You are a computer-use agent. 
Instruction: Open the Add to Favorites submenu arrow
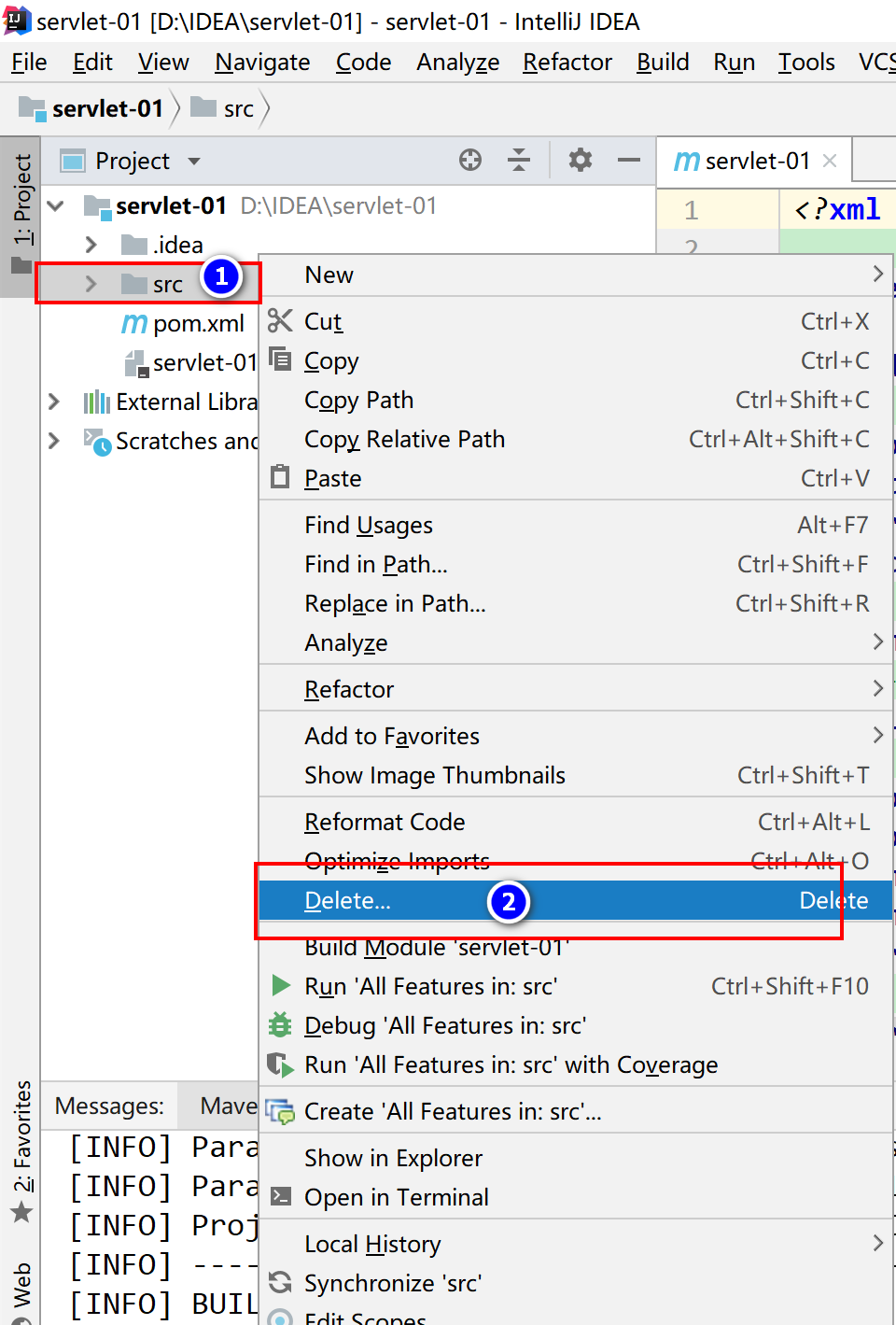click(x=877, y=735)
